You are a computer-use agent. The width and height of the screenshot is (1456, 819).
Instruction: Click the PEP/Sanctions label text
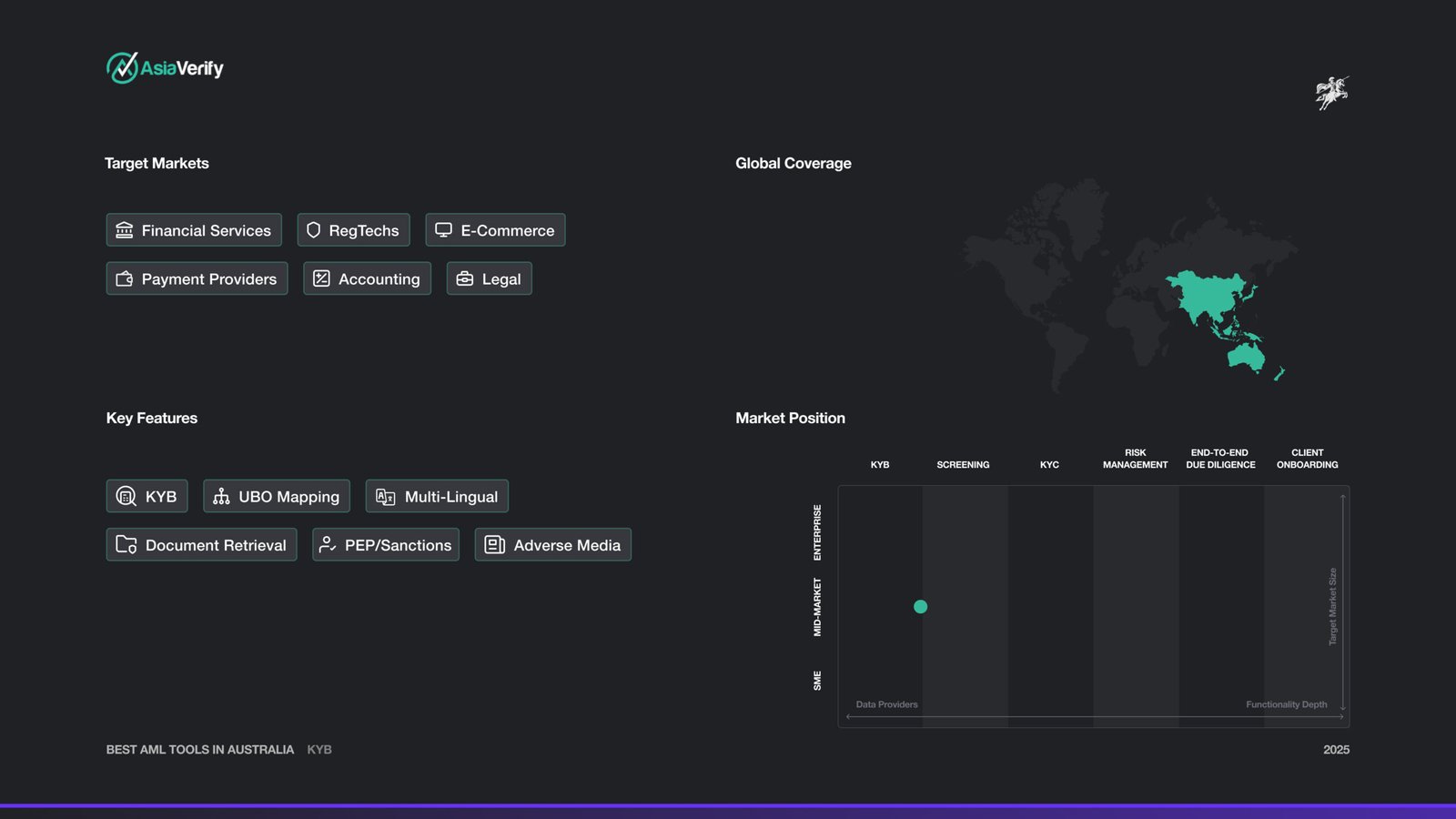pyautogui.click(x=399, y=545)
